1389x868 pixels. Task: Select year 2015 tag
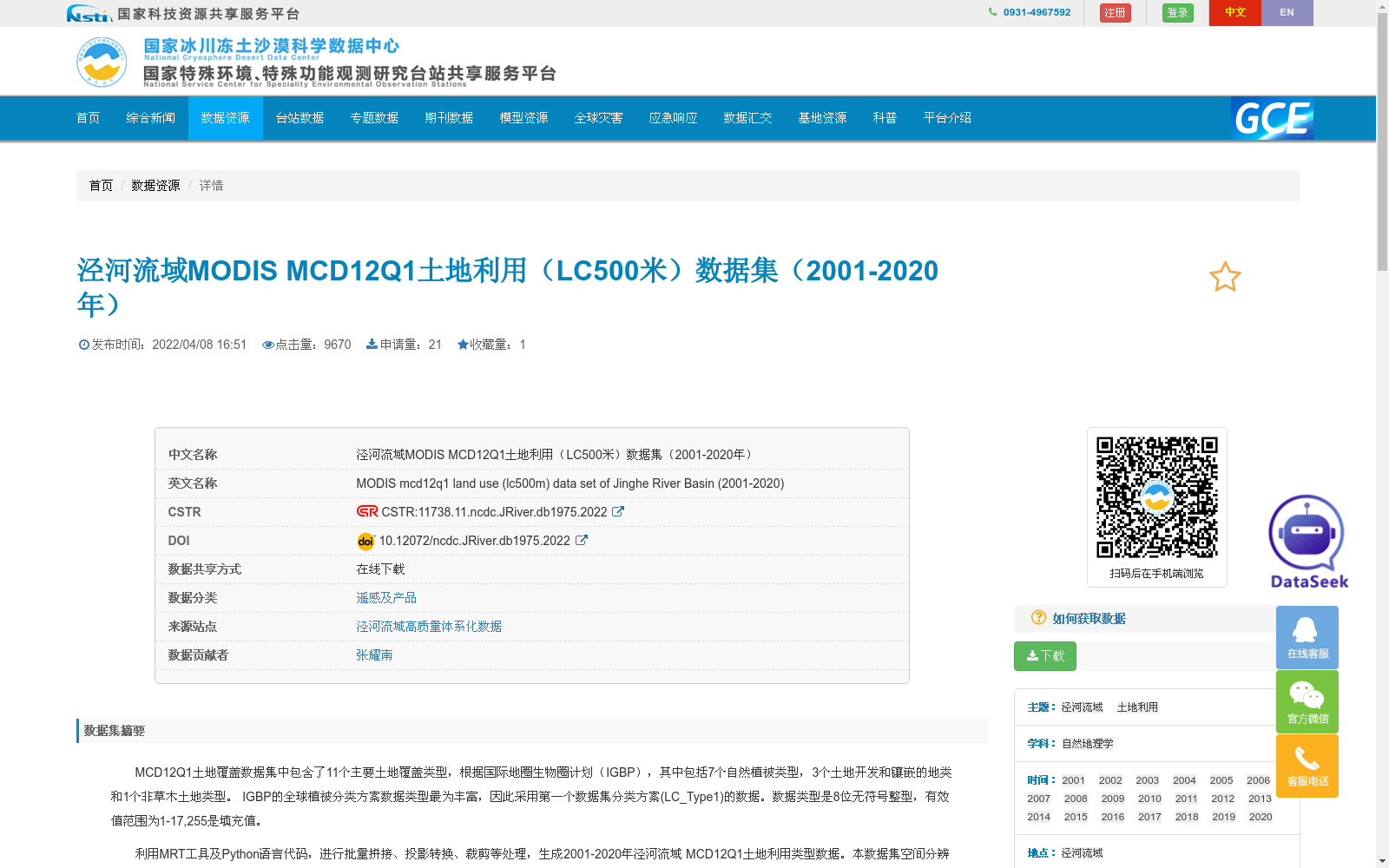pos(1076,817)
